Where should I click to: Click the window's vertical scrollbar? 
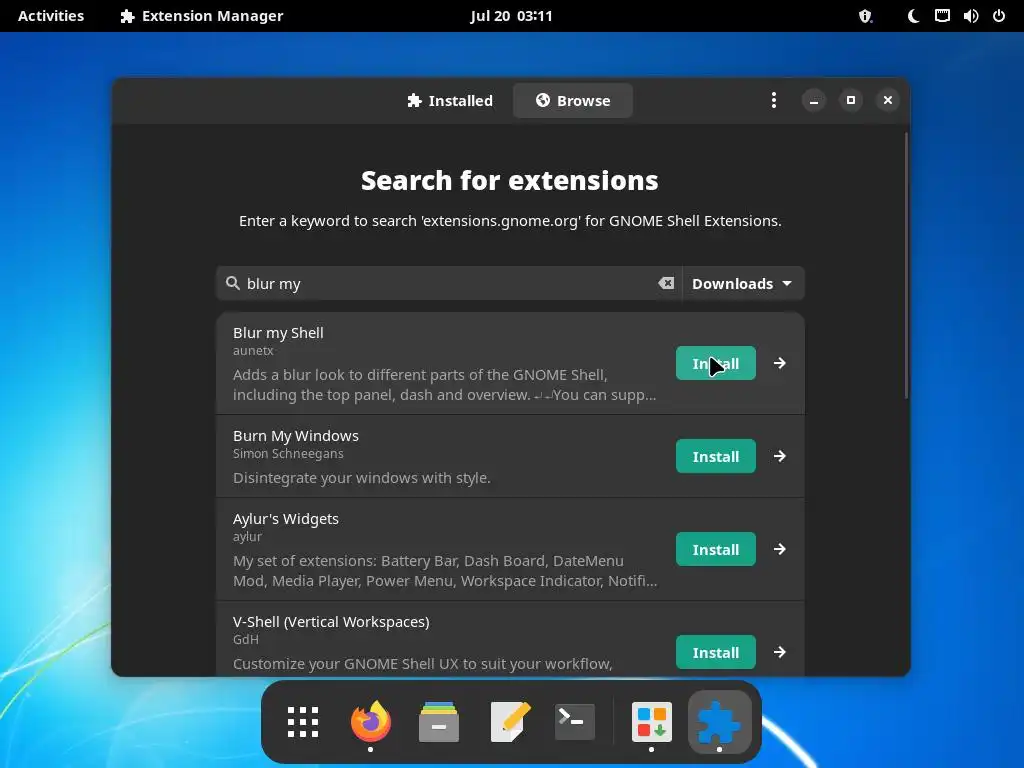[906, 264]
